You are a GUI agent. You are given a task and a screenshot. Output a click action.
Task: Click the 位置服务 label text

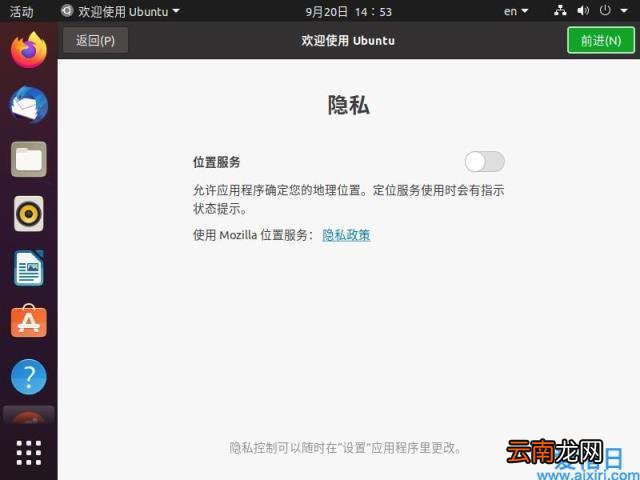[x=217, y=162]
